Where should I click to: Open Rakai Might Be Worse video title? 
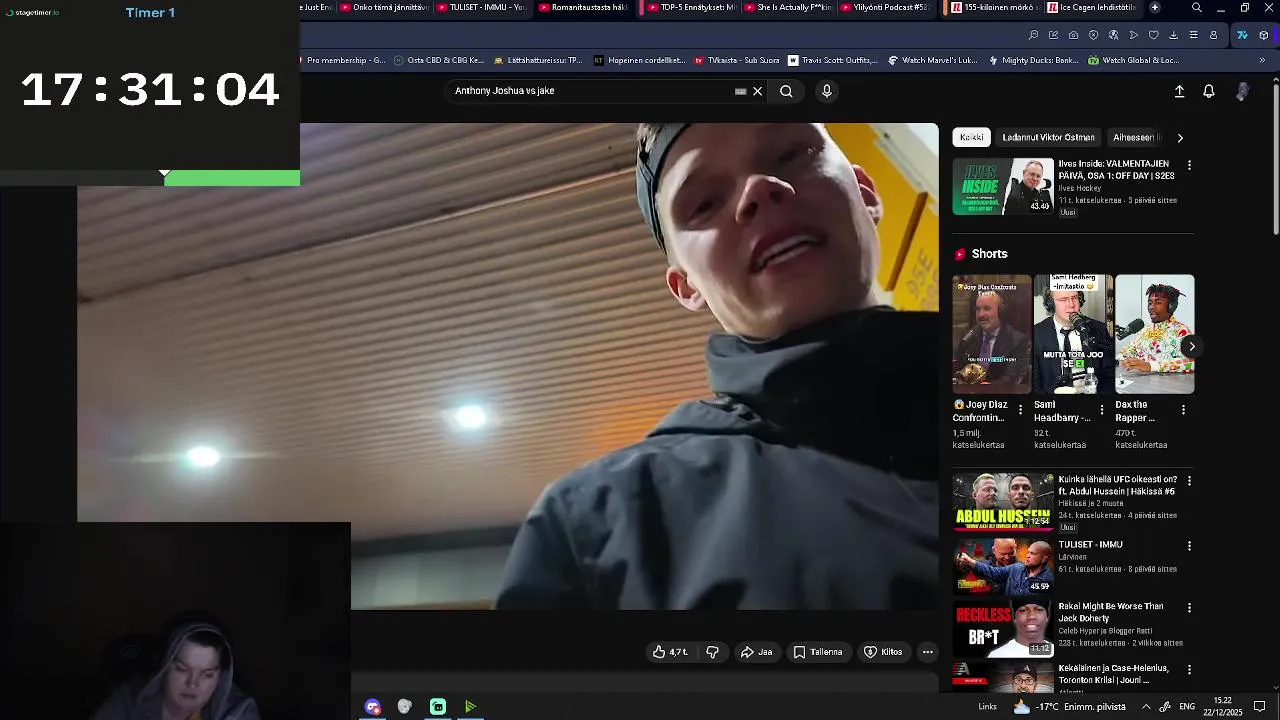point(1111,612)
